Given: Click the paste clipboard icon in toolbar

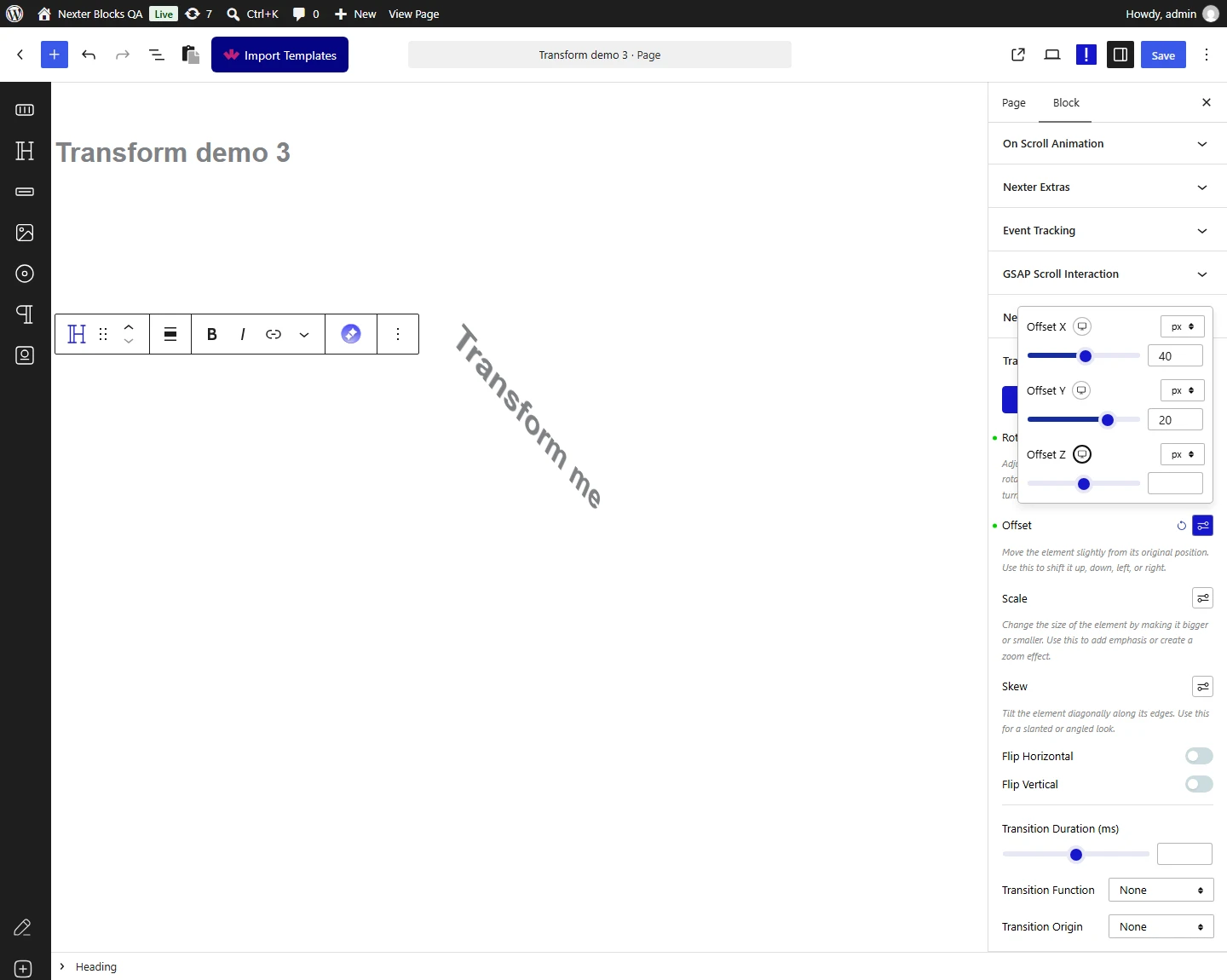Looking at the screenshot, I should (x=191, y=55).
